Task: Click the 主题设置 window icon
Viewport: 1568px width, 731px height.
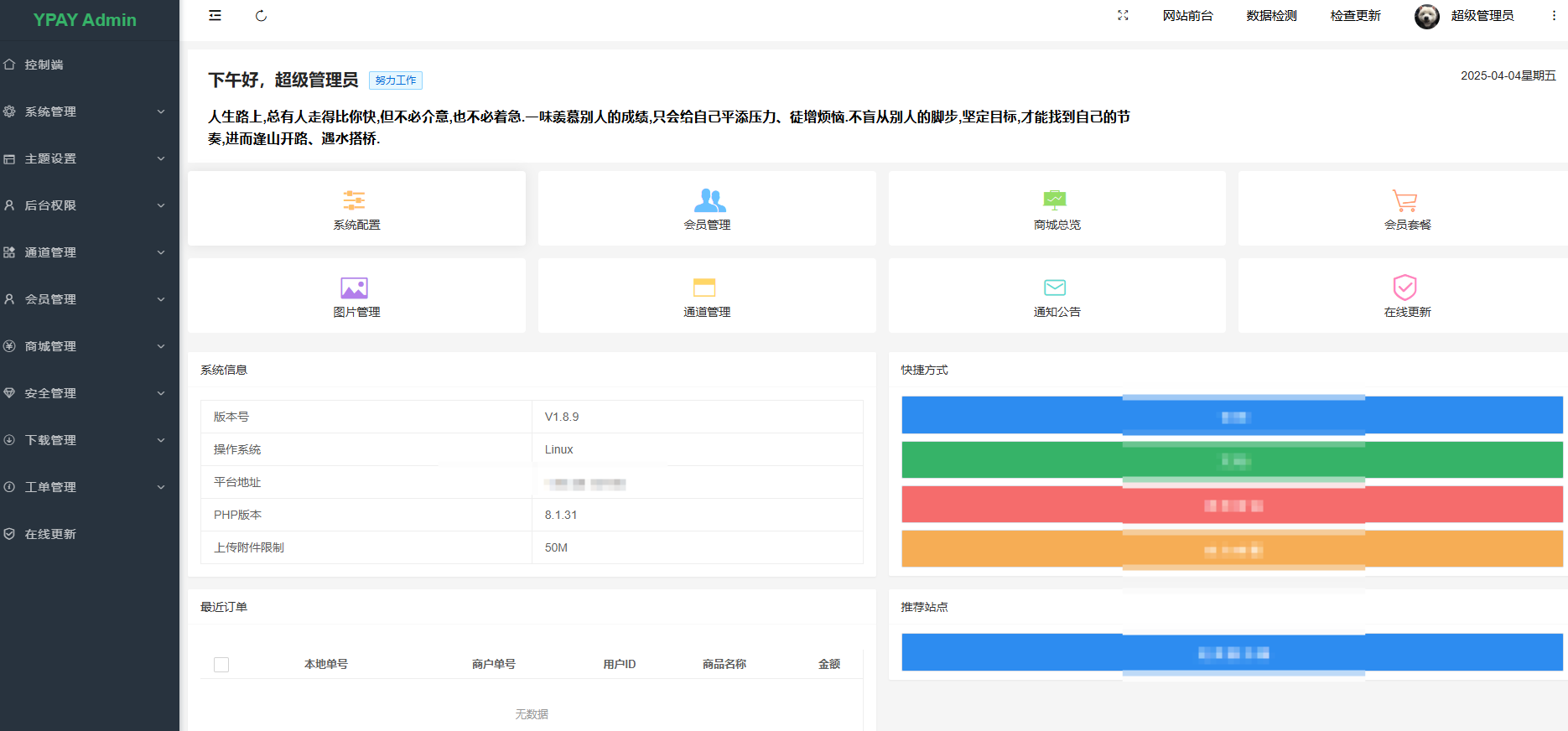Action: tap(9, 158)
